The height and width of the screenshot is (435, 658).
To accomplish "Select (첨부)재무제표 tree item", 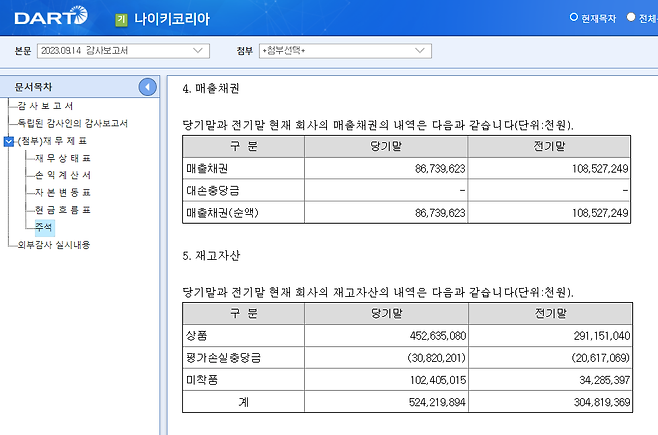I will [52, 141].
